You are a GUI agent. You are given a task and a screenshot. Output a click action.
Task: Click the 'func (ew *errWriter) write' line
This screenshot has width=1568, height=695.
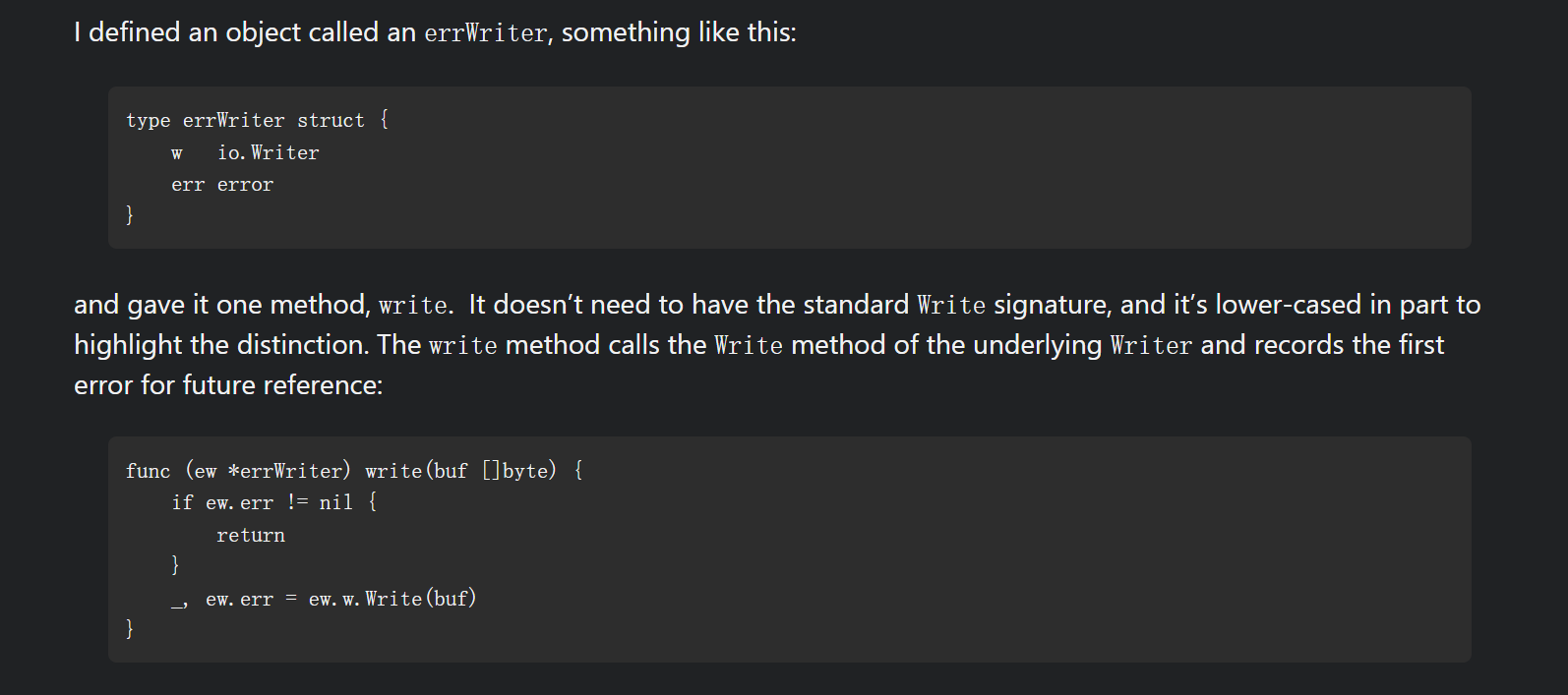[x=354, y=471]
